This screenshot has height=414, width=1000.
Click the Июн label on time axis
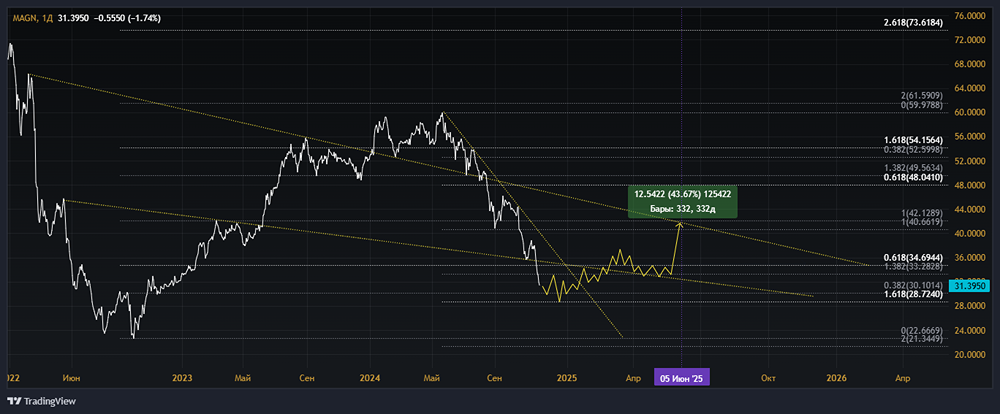[71, 378]
